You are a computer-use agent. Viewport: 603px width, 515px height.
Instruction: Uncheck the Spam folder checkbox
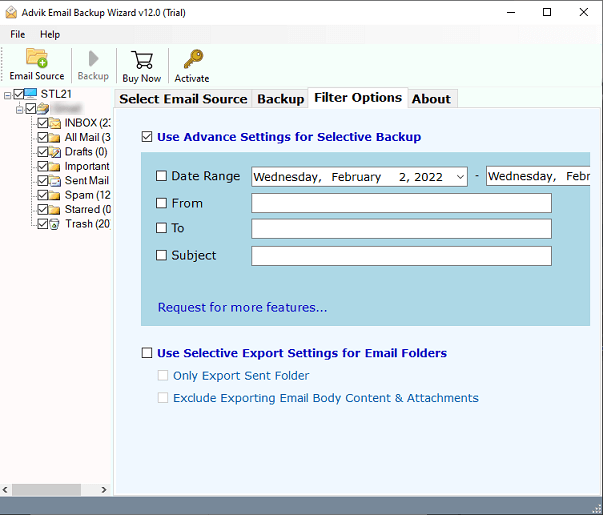(43, 195)
